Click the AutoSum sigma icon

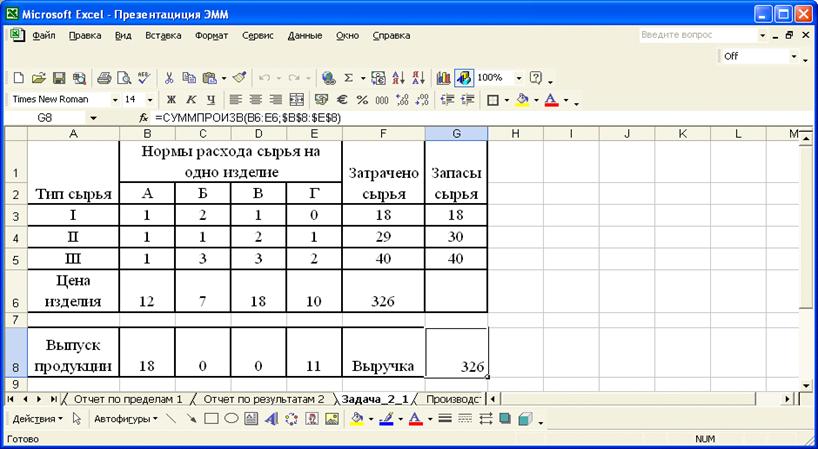tap(348, 77)
